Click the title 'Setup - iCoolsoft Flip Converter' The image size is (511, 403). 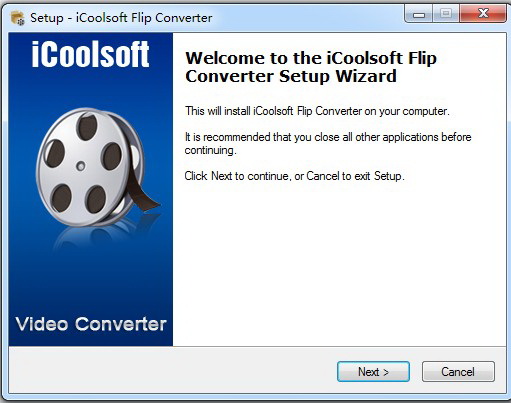click(x=121, y=18)
